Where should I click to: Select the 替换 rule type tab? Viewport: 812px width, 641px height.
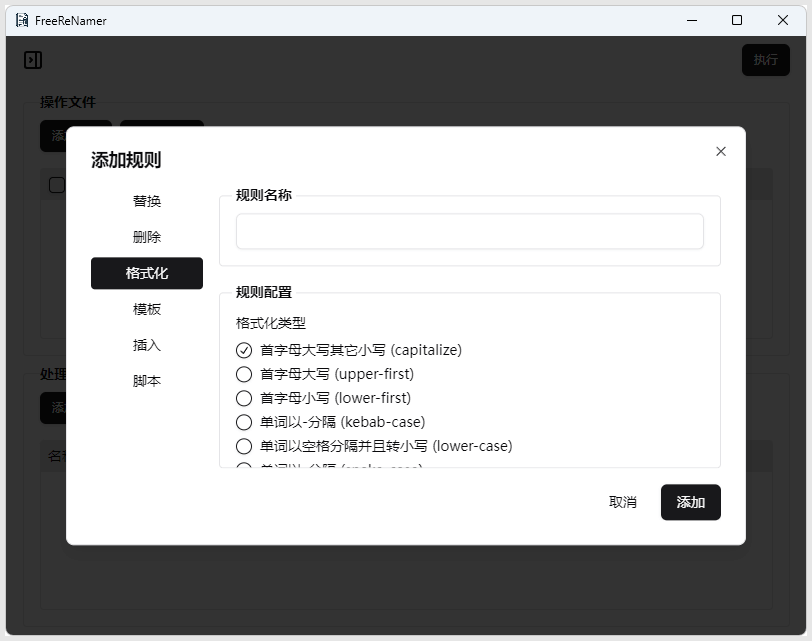click(x=147, y=201)
